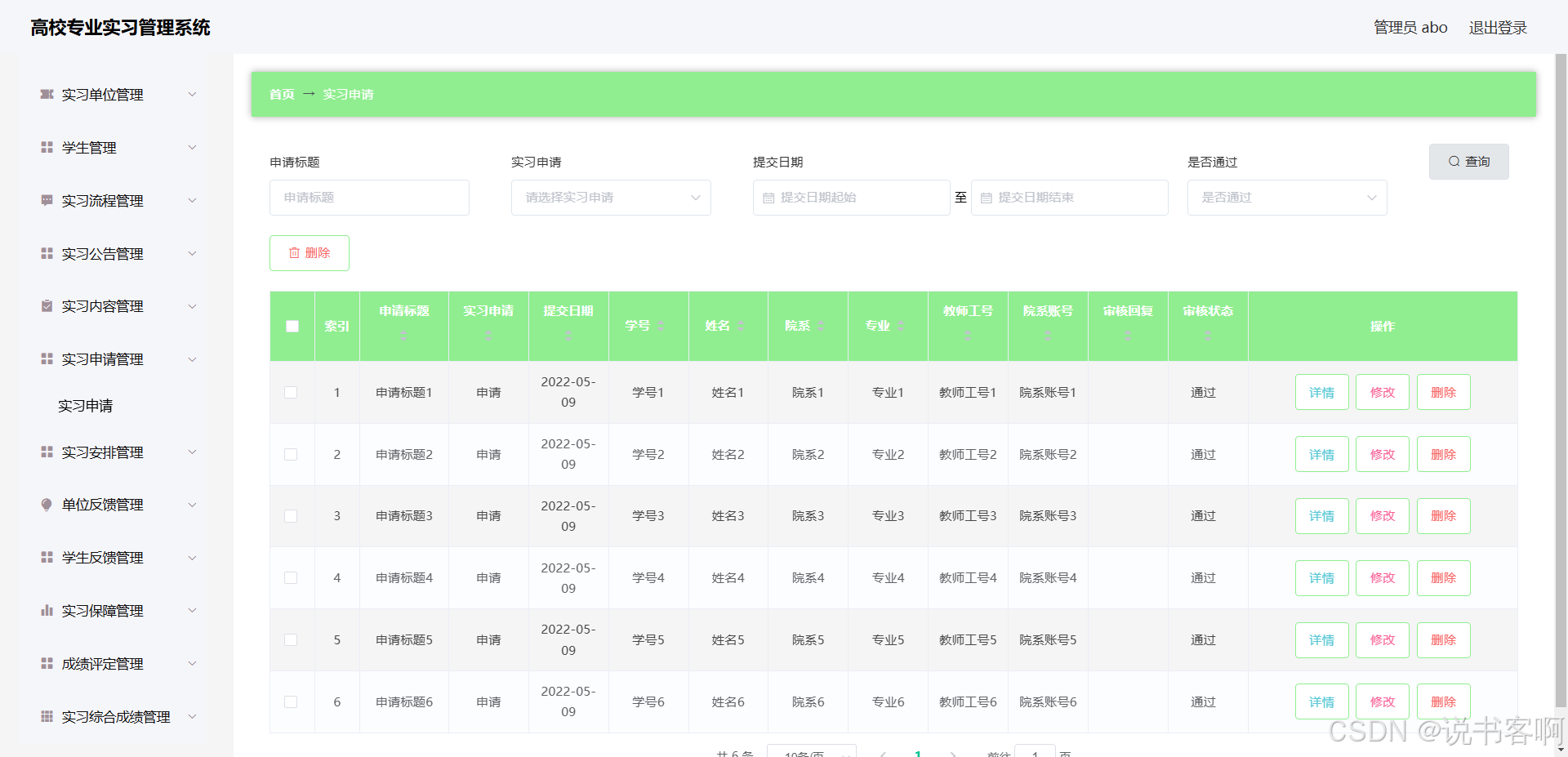Click the 提交日期起始 date field
The width and height of the screenshot is (1568, 757).
point(851,198)
